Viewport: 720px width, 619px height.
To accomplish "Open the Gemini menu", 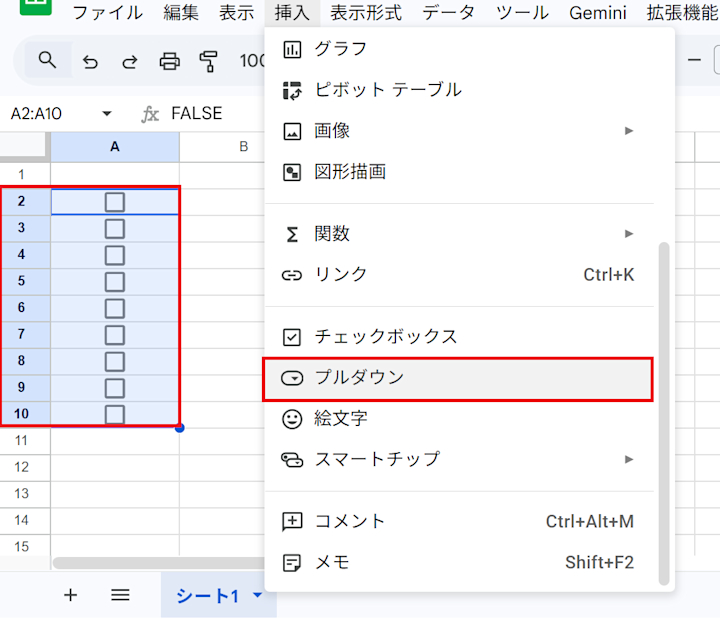I will coord(597,13).
